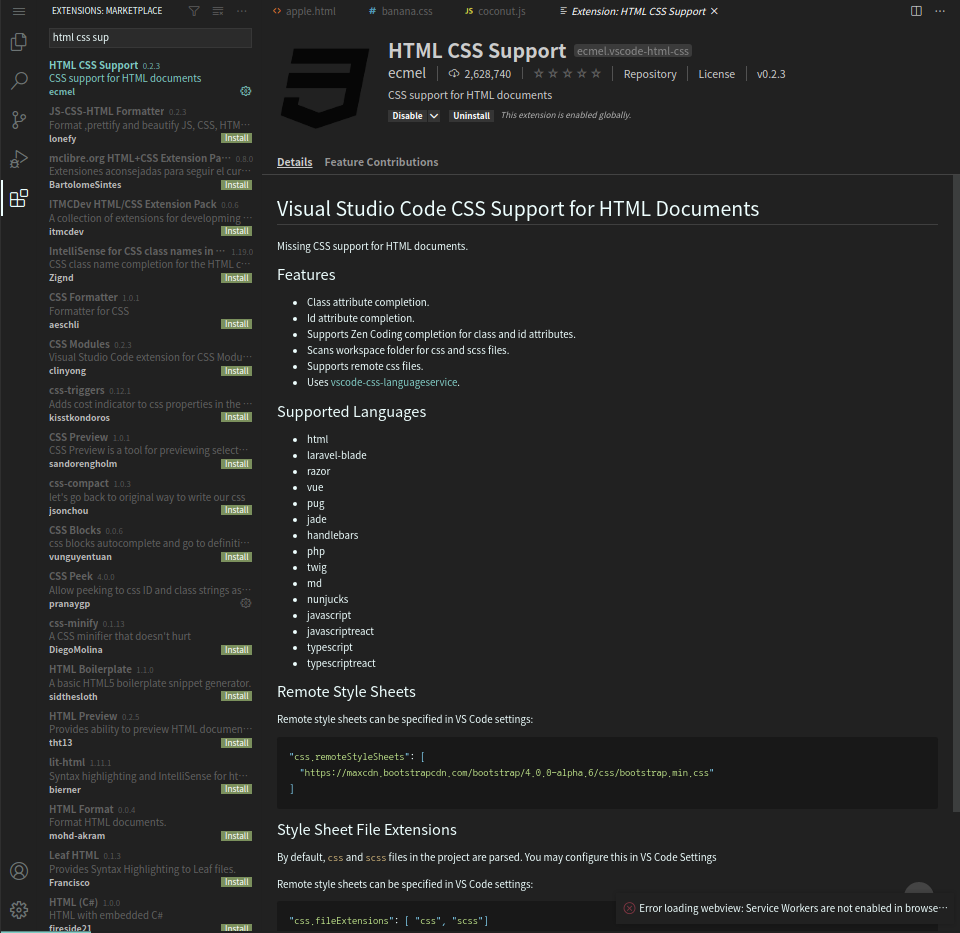
Task: Open Extensions views and more actions
Action: point(242,11)
